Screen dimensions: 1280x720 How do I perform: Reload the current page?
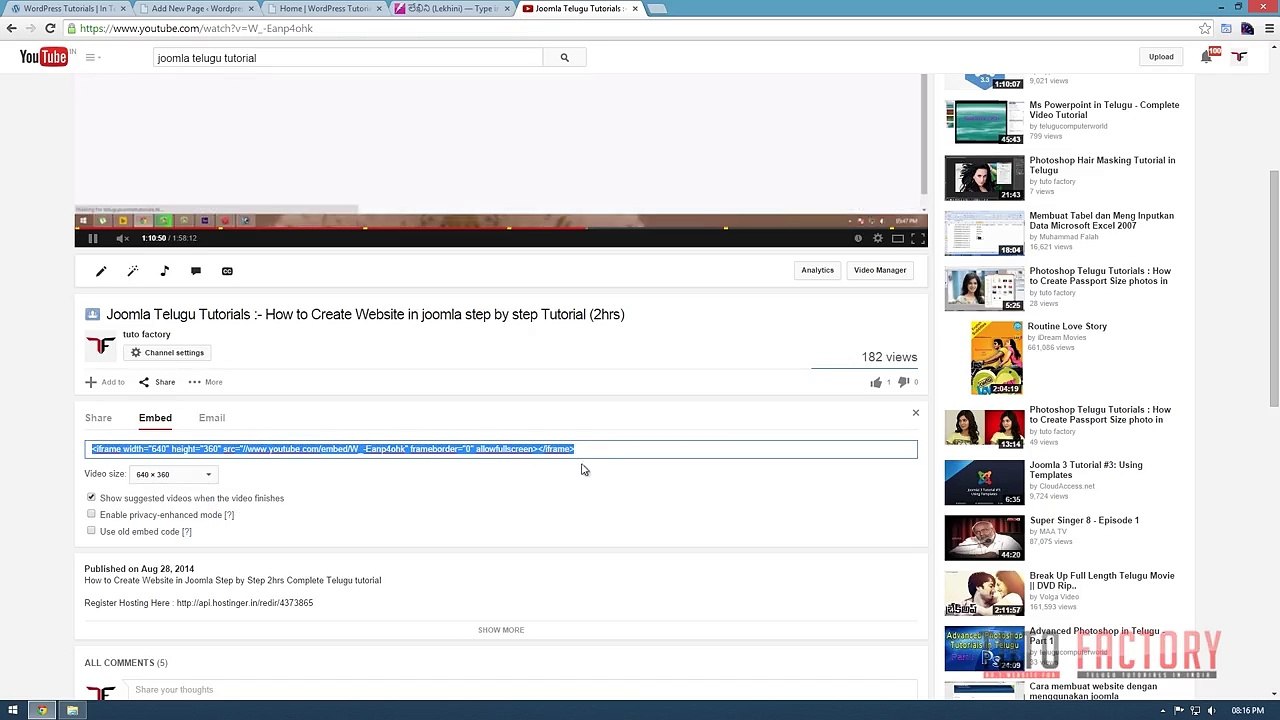[50, 28]
